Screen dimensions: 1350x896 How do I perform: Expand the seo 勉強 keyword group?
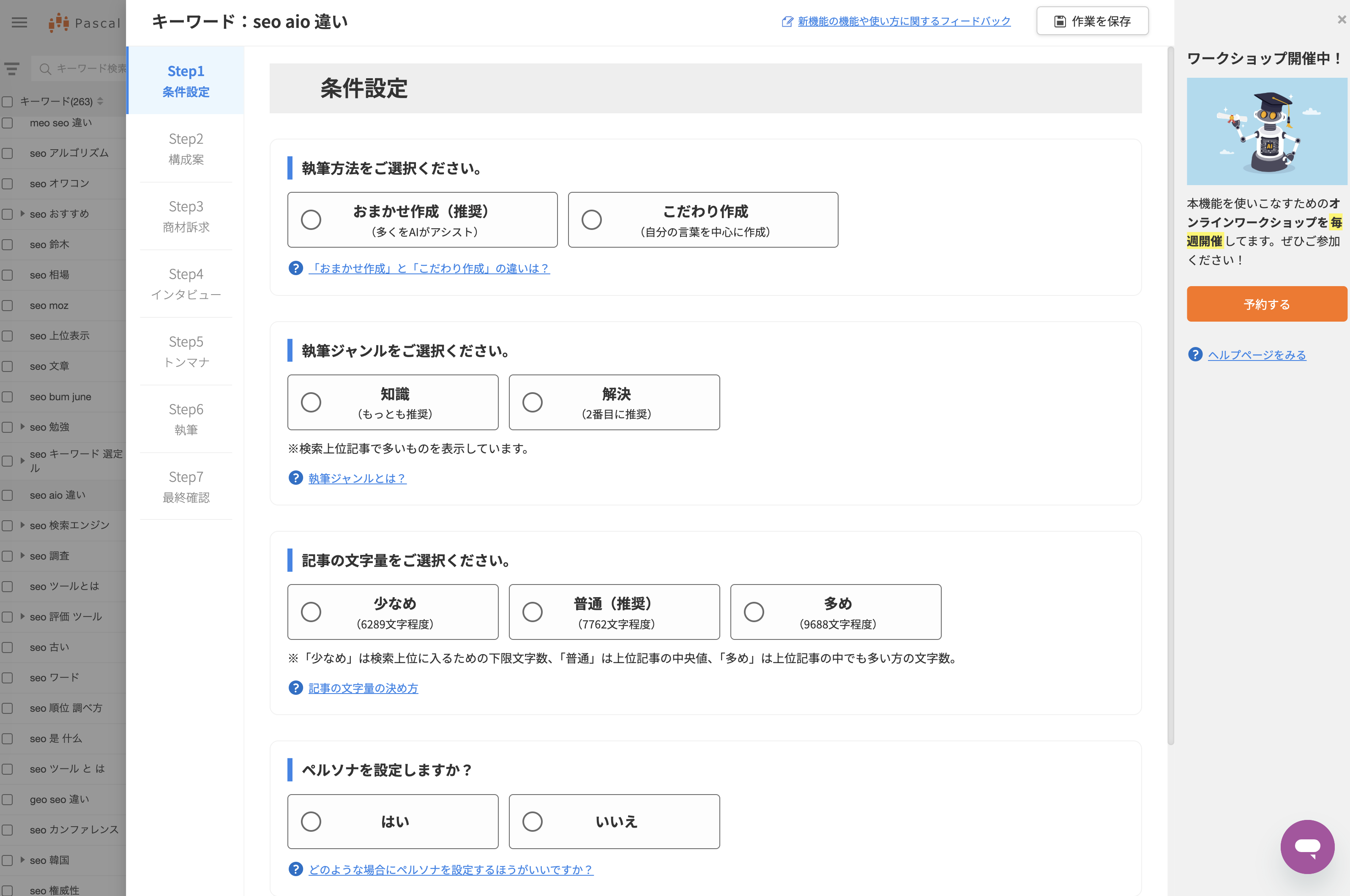point(22,427)
